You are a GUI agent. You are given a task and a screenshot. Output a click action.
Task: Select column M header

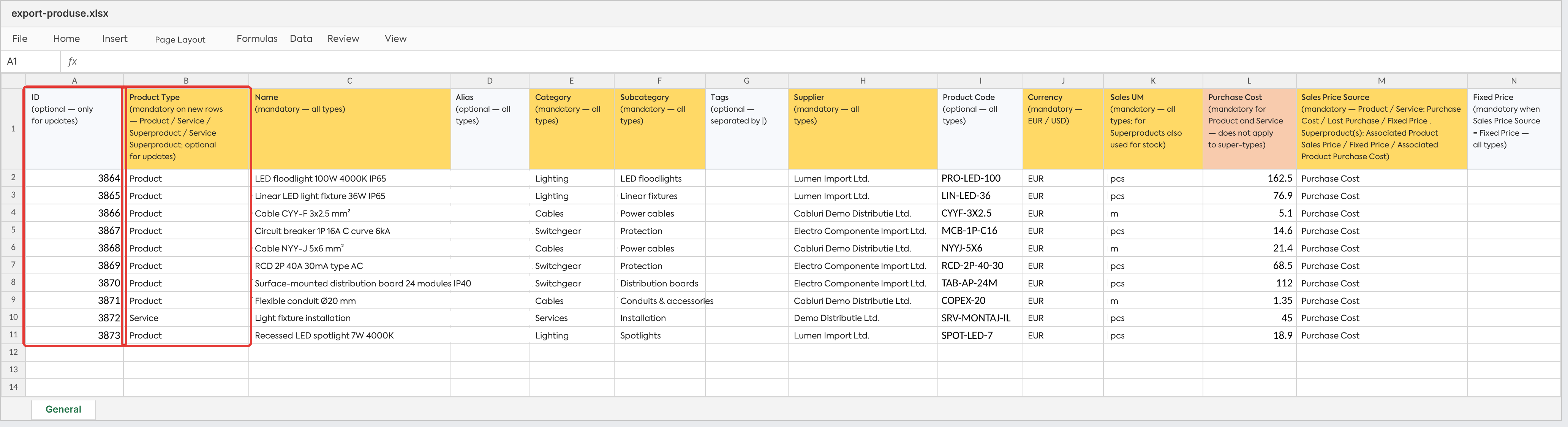pos(1382,81)
